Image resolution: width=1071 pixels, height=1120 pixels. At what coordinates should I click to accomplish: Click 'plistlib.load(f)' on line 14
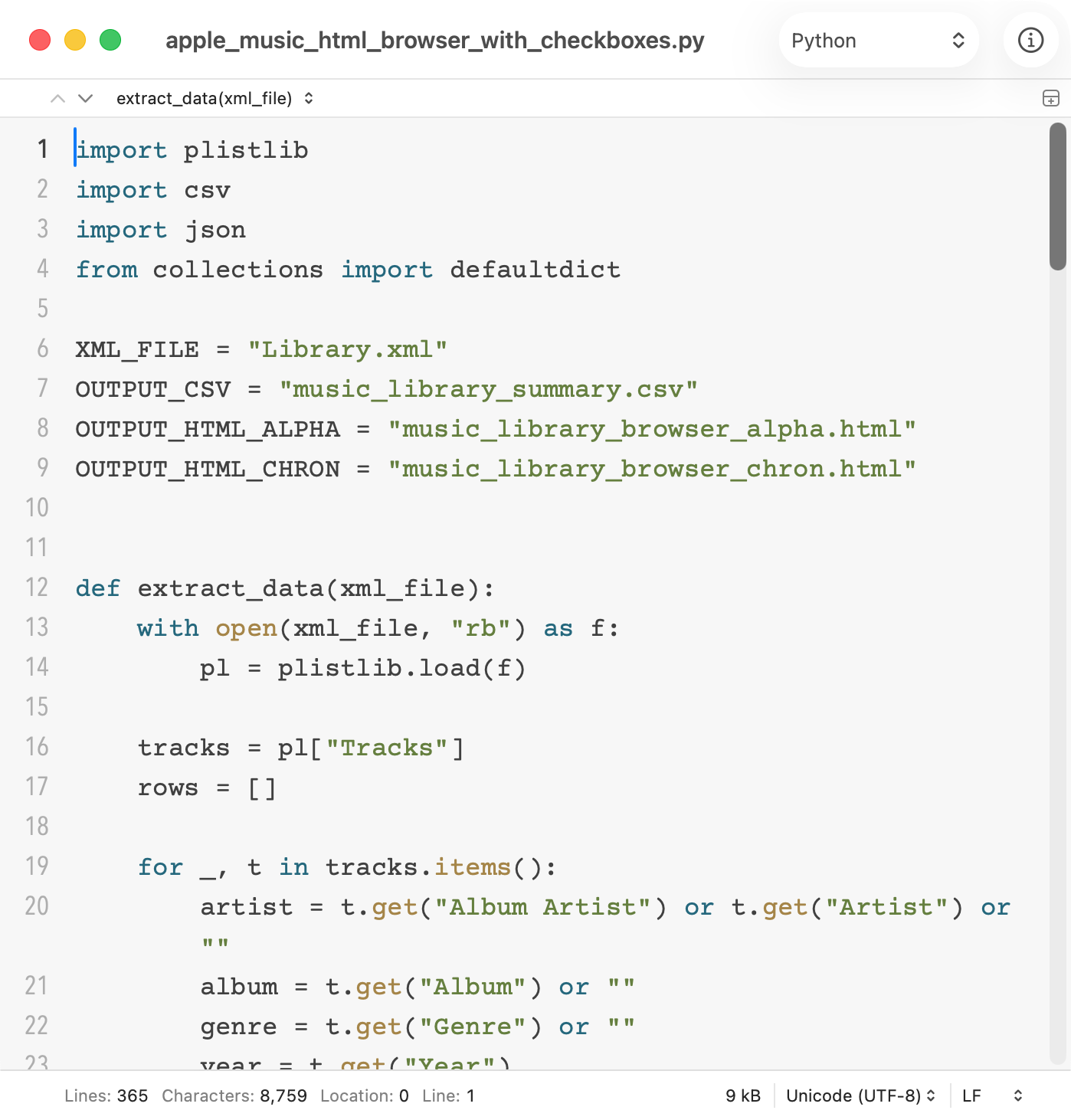(402, 668)
